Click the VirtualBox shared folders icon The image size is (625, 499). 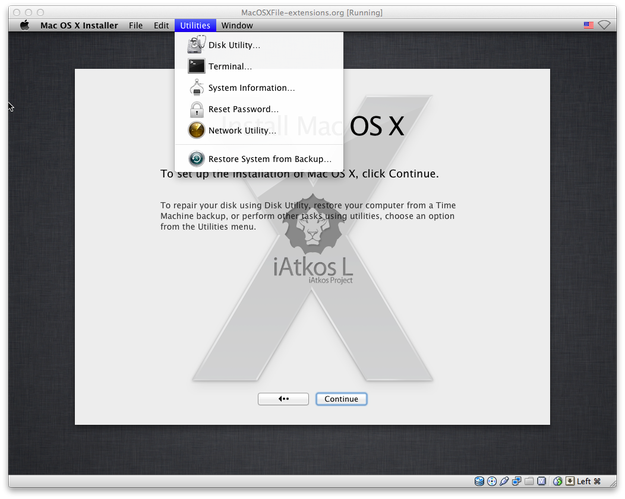tap(529, 481)
